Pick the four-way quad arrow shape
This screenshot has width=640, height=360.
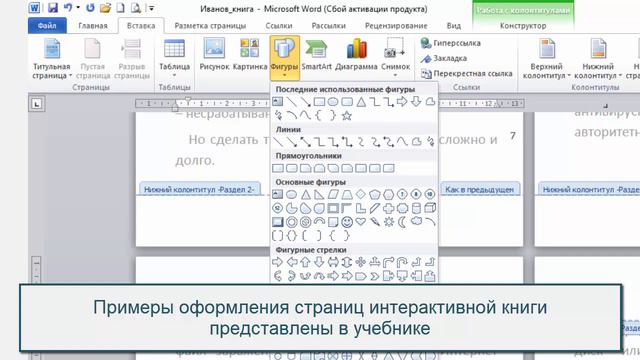(360, 262)
